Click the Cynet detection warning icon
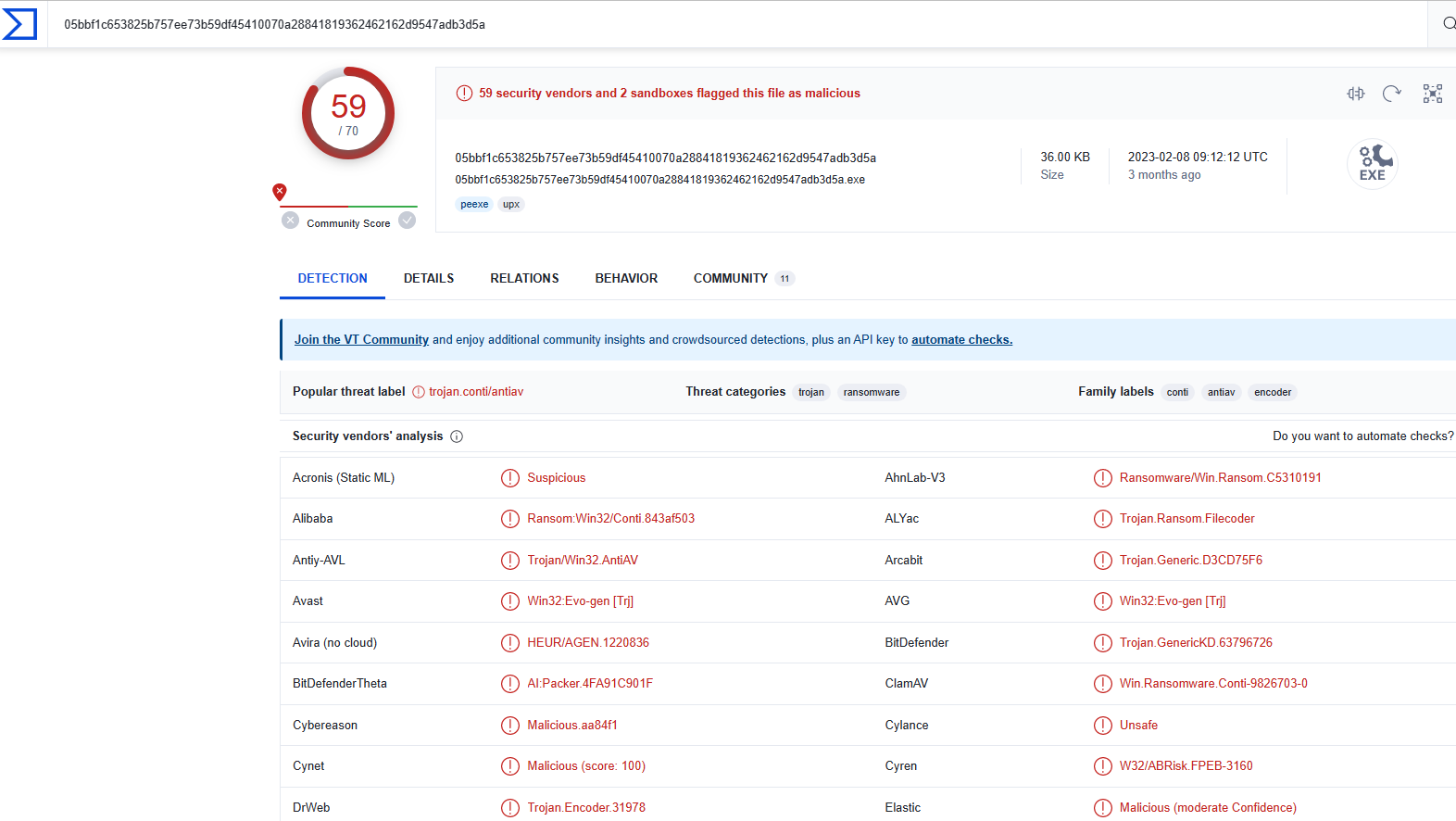The width and height of the screenshot is (1456, 821). click(510, 766)
